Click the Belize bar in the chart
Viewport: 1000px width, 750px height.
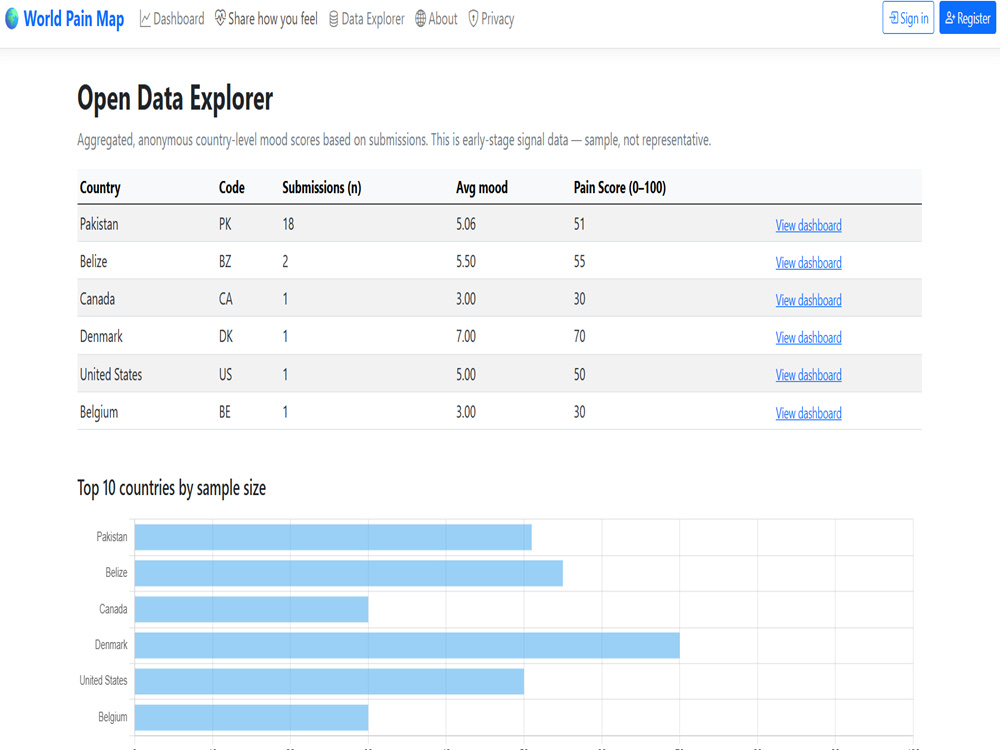point(348,573)
